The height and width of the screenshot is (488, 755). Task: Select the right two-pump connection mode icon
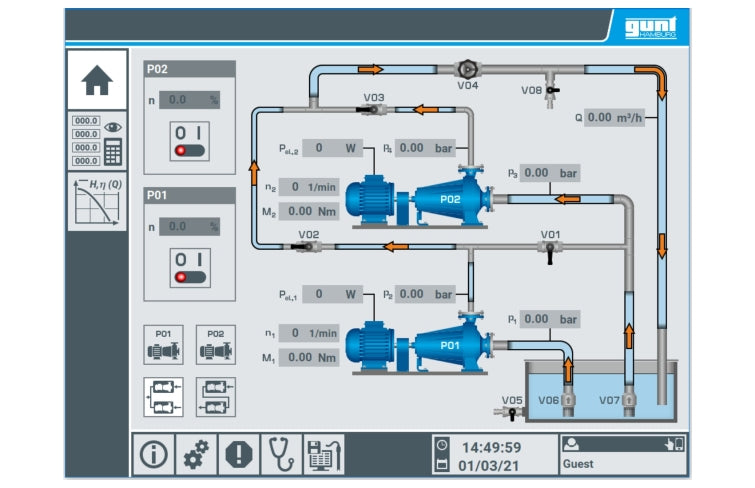pos(215,396)
